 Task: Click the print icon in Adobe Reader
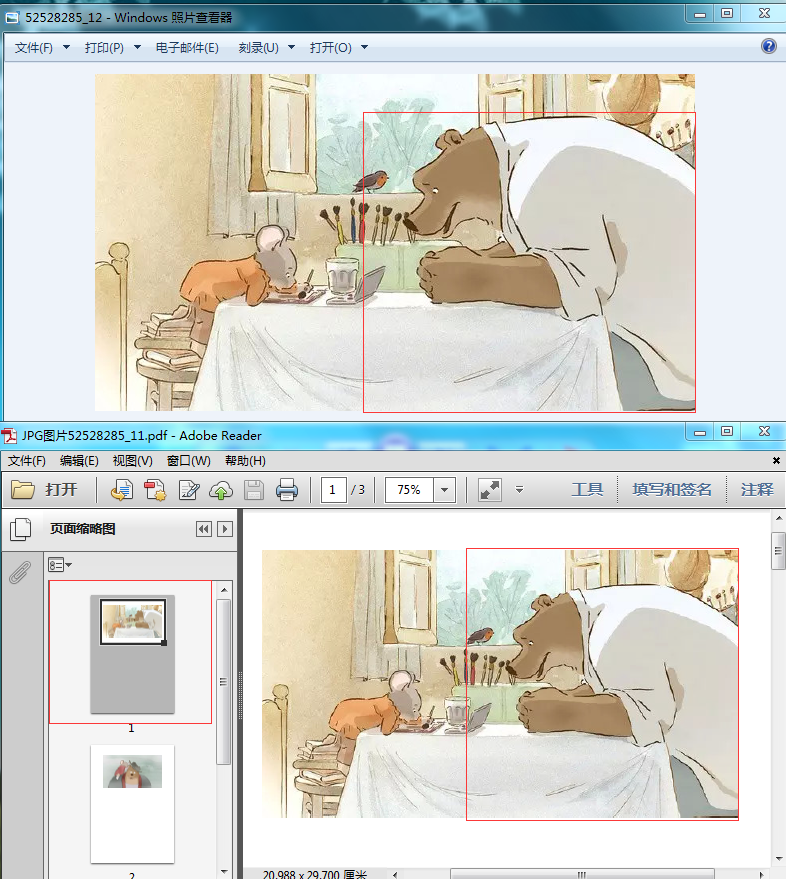click(287, 490)
